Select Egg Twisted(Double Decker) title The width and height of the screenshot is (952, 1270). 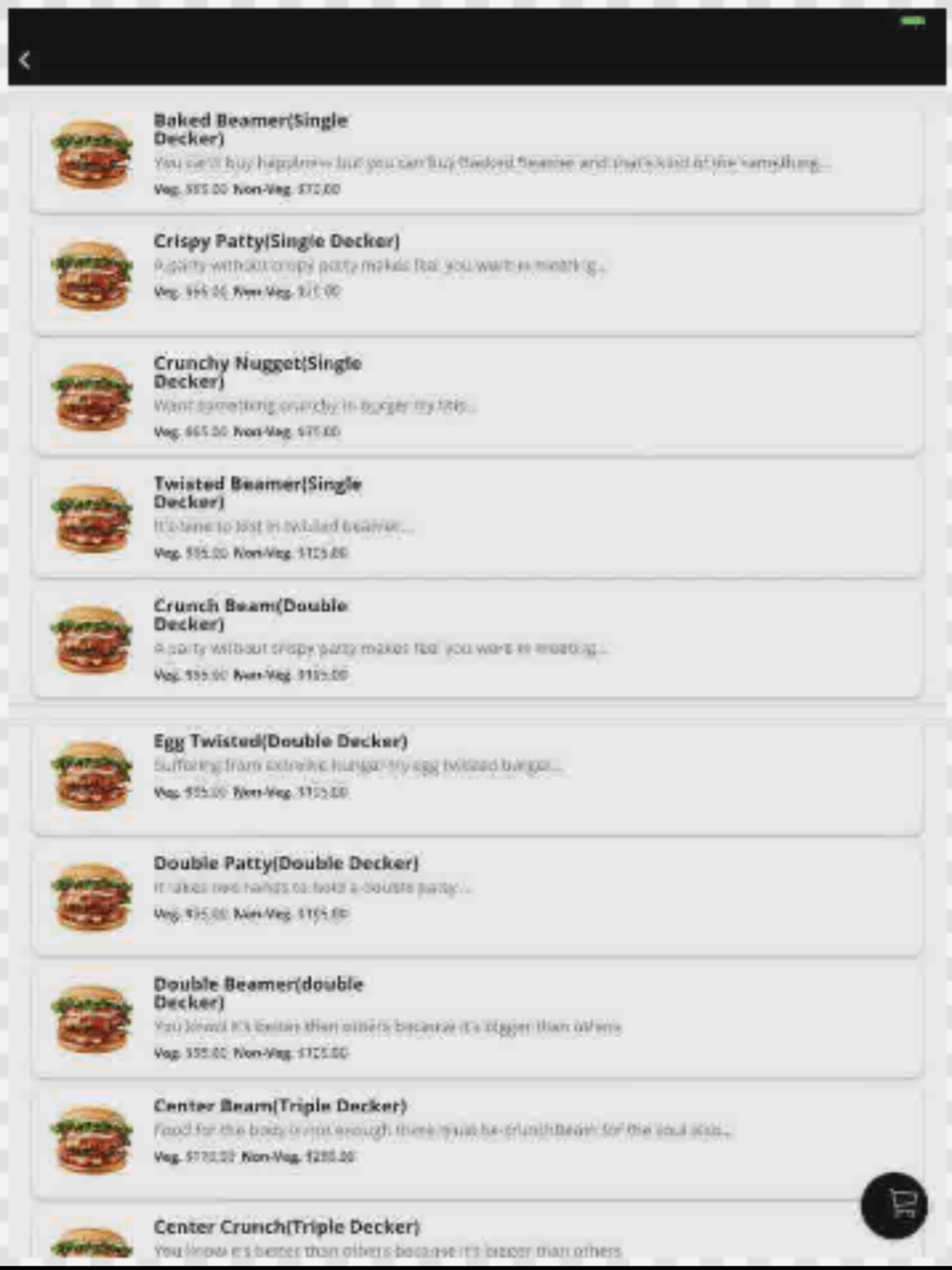click(281, 741)
